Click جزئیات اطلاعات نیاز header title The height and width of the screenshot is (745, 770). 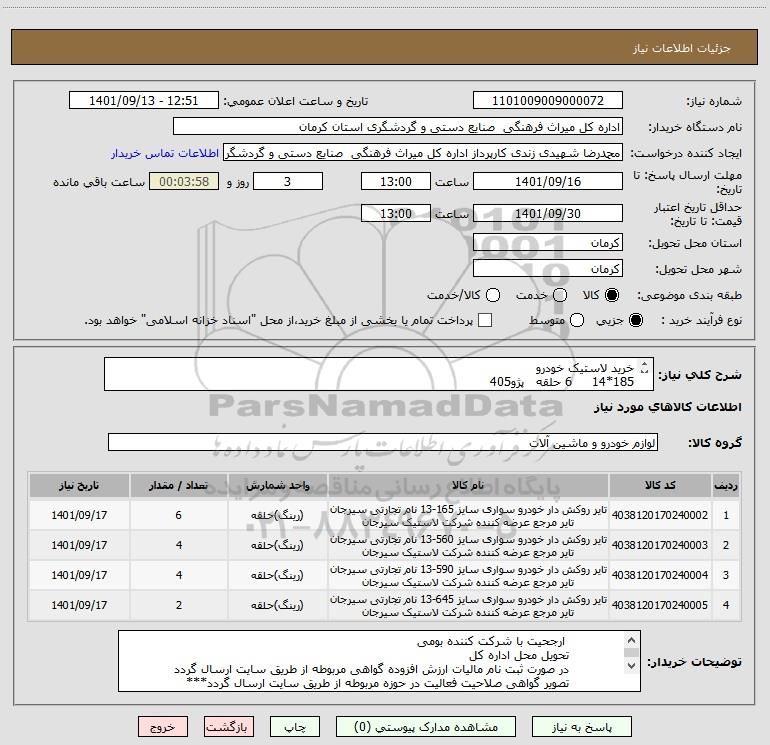coord(682,48)
